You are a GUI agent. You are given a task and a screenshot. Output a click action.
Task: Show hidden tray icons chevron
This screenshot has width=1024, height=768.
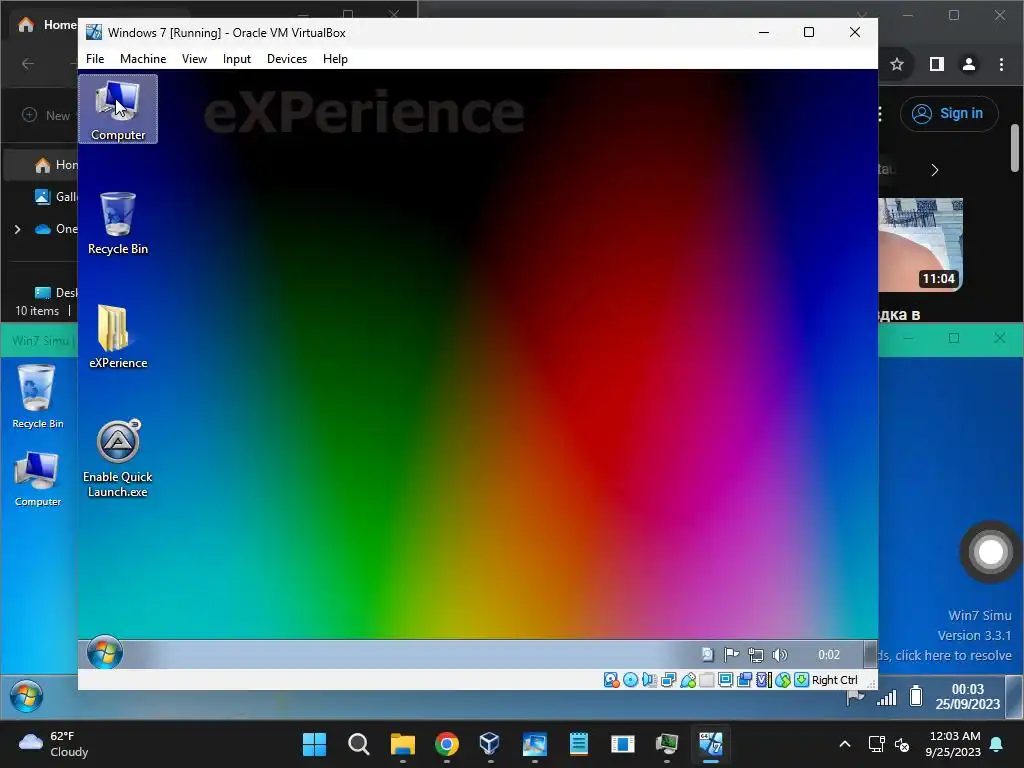click(844, 744)
